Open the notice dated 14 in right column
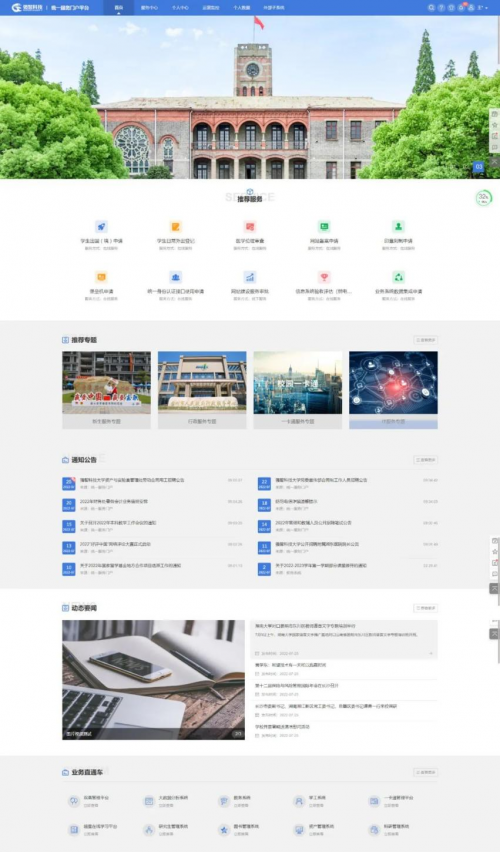The height and width of the screenshot is (852, 500). pos(348,525)
